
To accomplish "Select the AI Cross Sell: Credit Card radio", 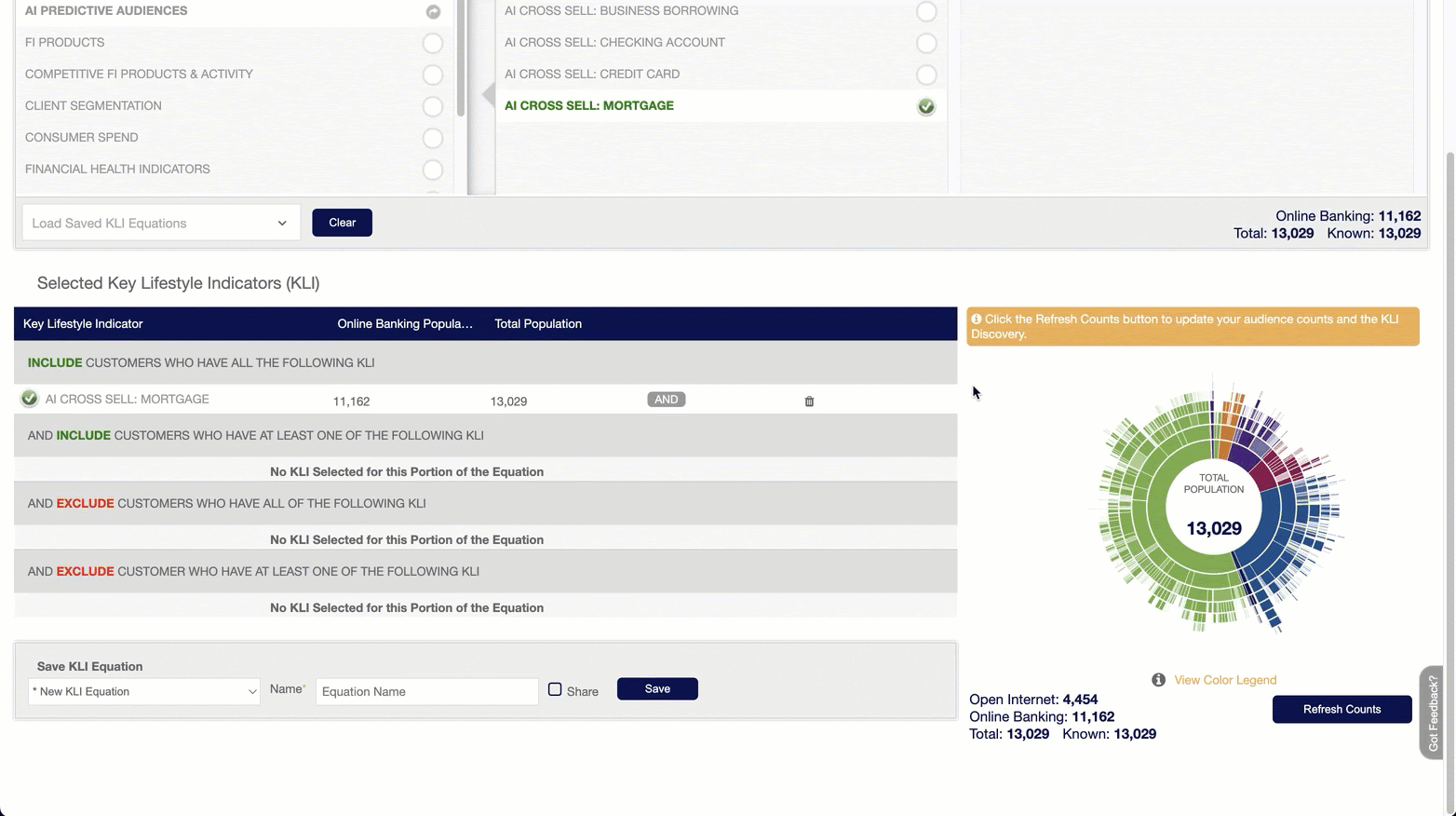I will [925, 75].
